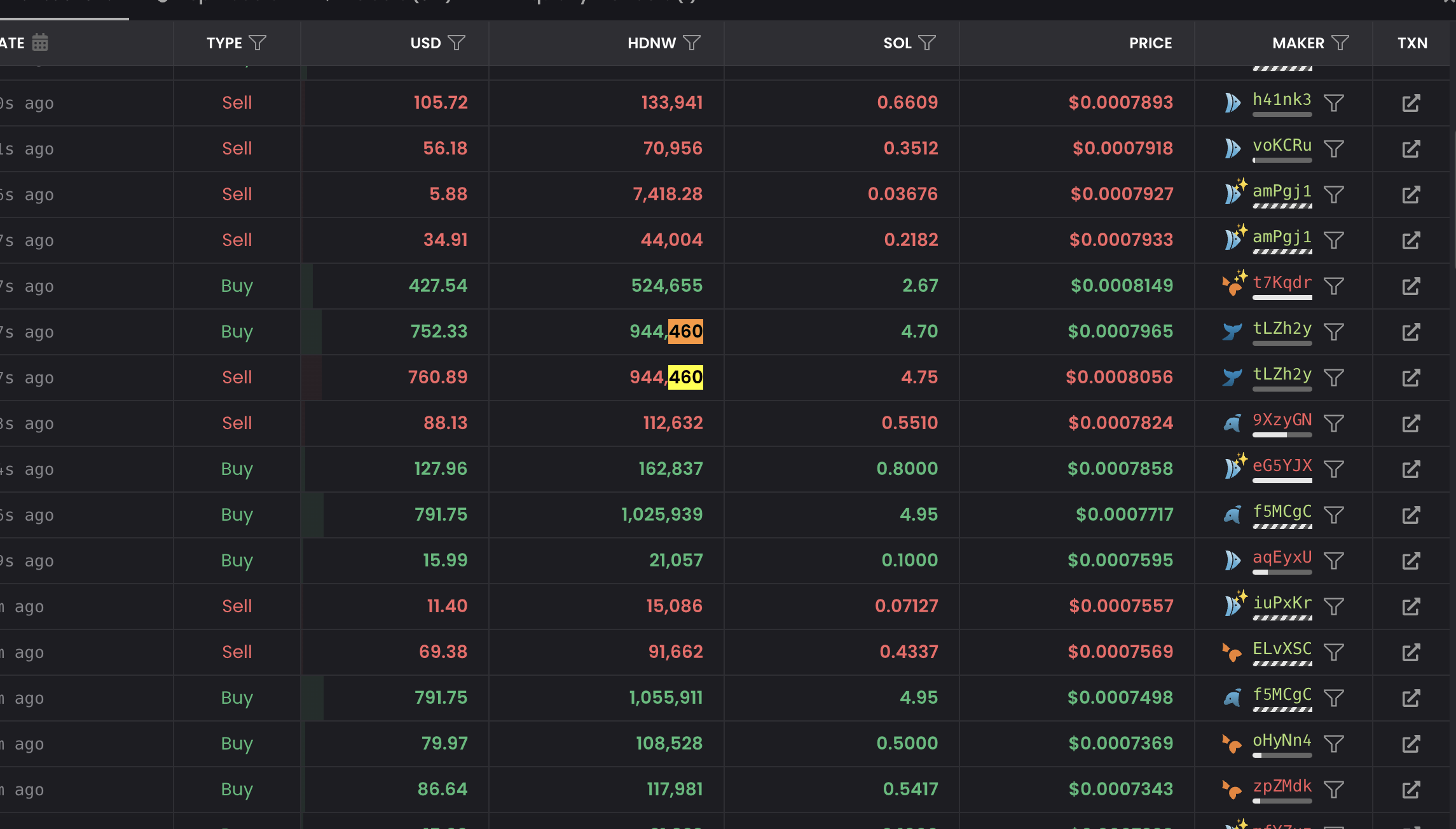1456x829 pixels.
Task: Click the PRICE column header
Action: 1150,43
